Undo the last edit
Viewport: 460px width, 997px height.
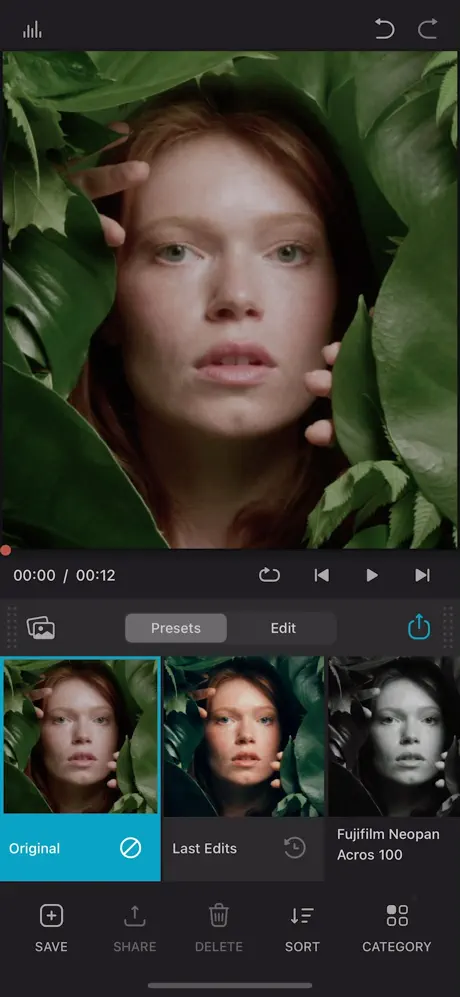tap(384, 29)
